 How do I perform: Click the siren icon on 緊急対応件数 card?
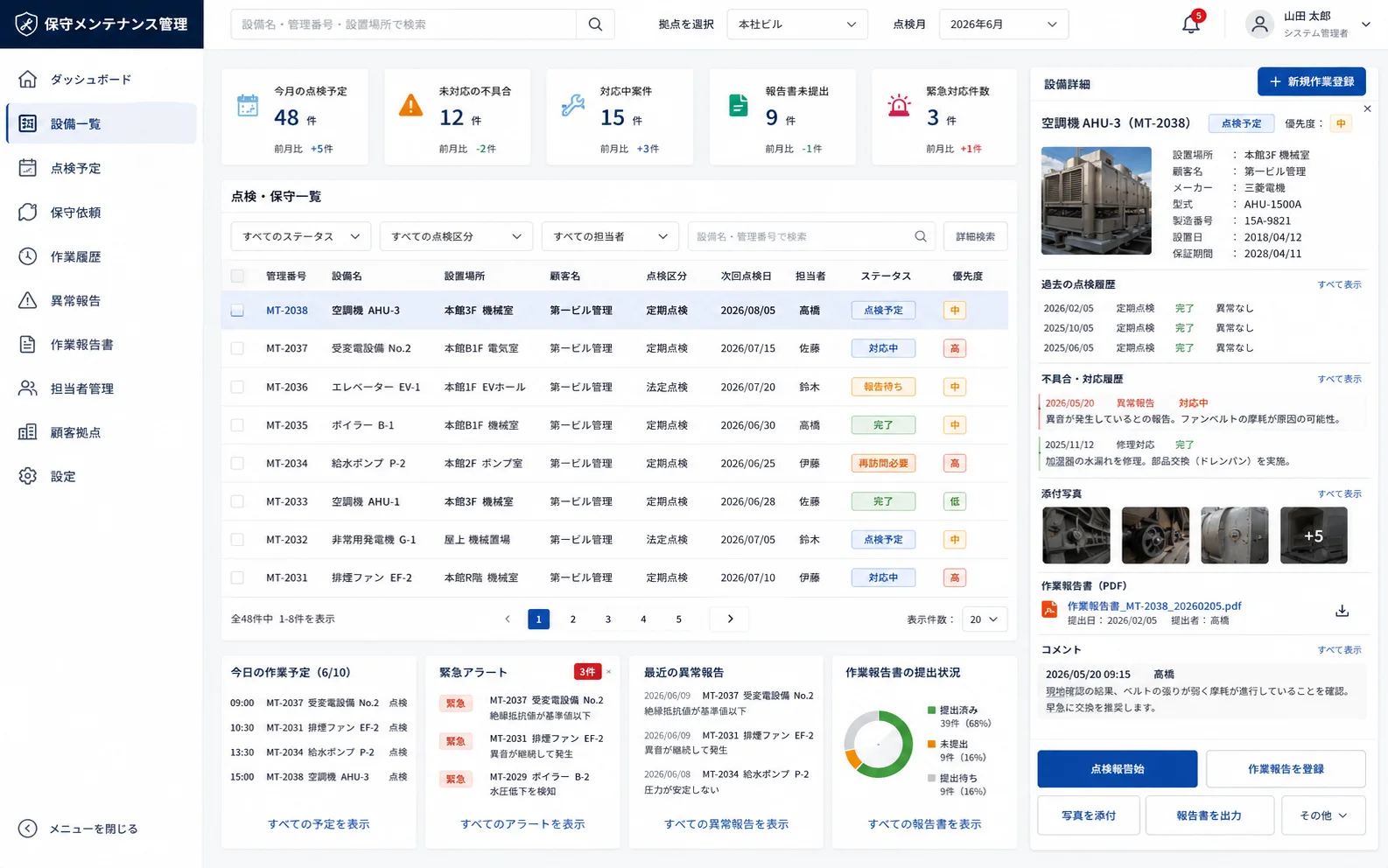tap(899, 106)
